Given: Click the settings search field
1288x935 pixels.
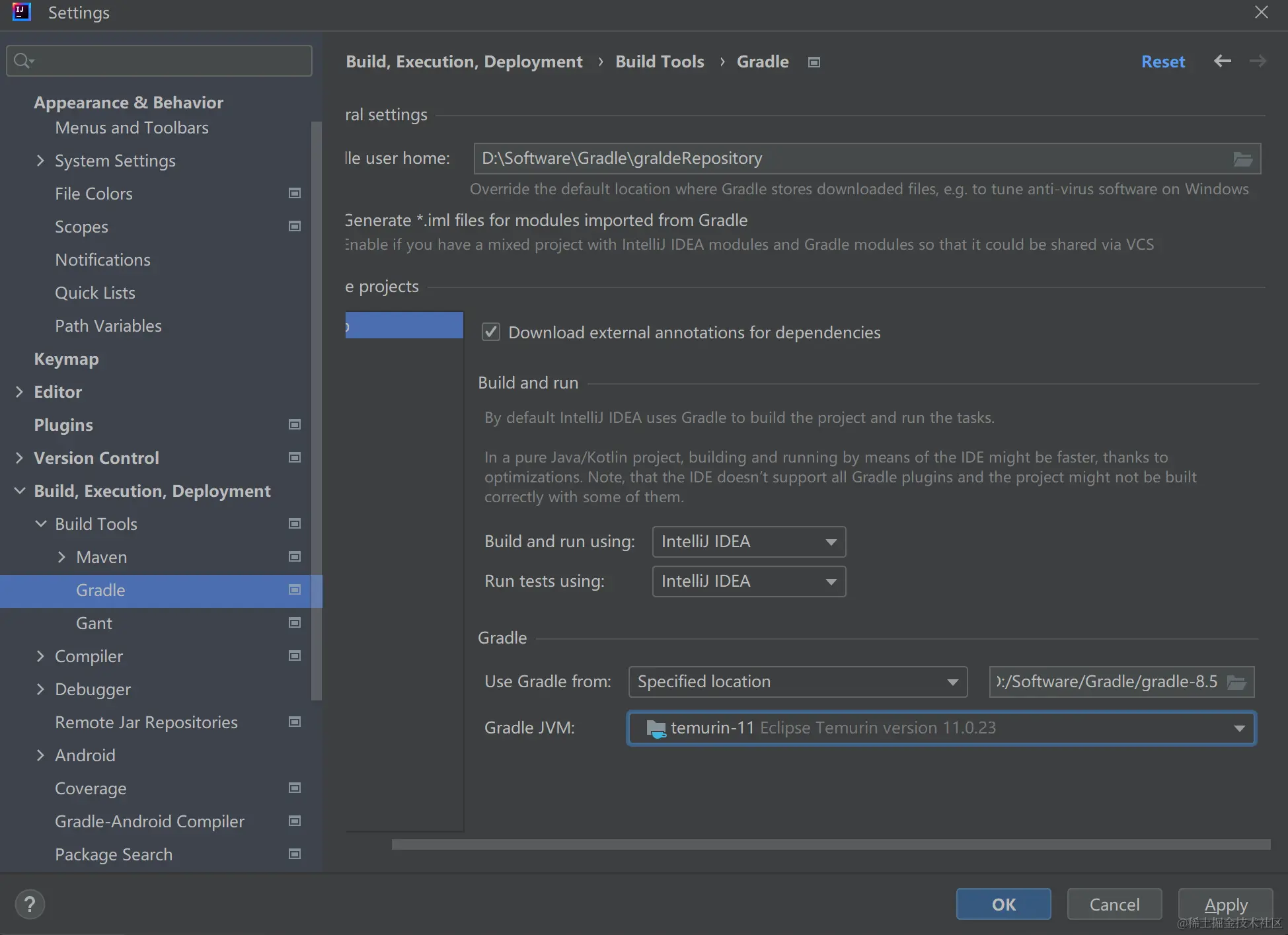Looking at the screenshot, I should [159, 61].
